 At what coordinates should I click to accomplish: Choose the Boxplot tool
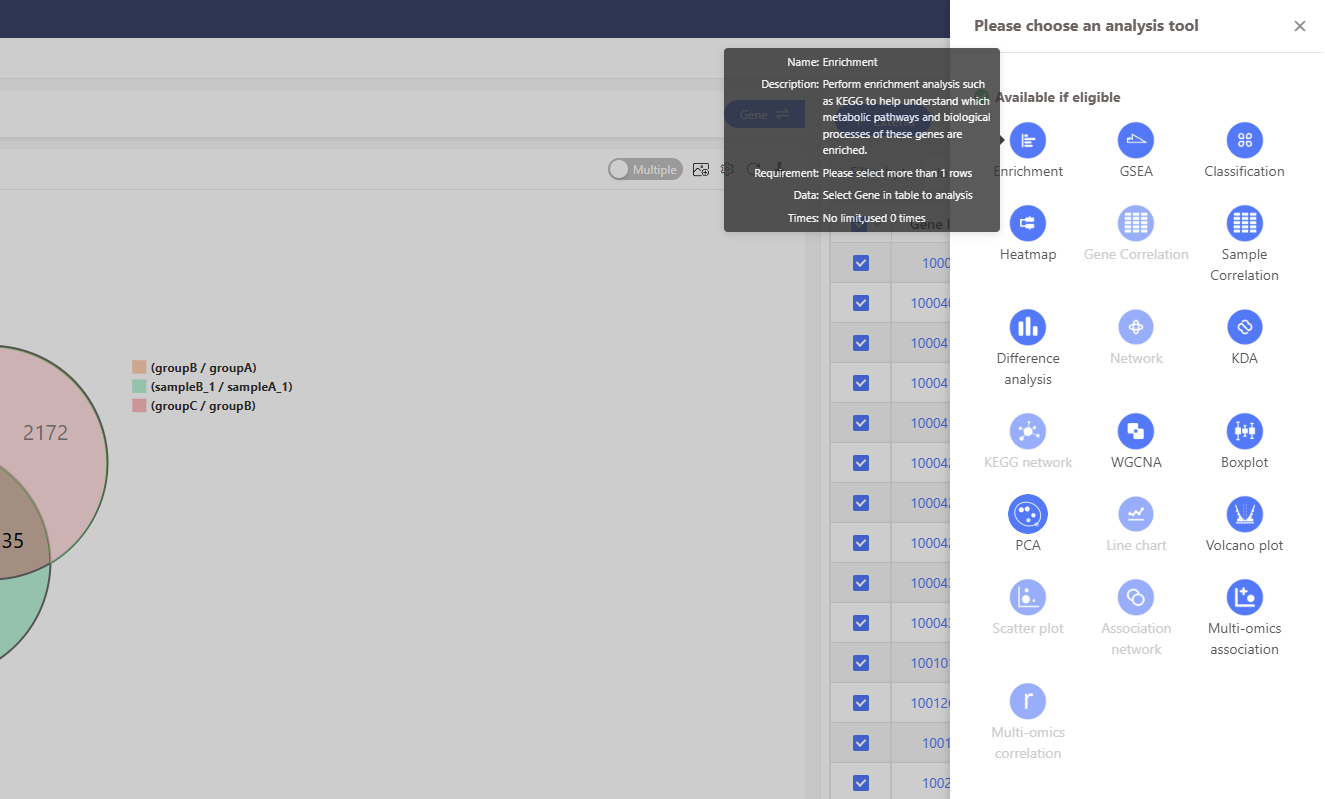(x=1244, y=431)
